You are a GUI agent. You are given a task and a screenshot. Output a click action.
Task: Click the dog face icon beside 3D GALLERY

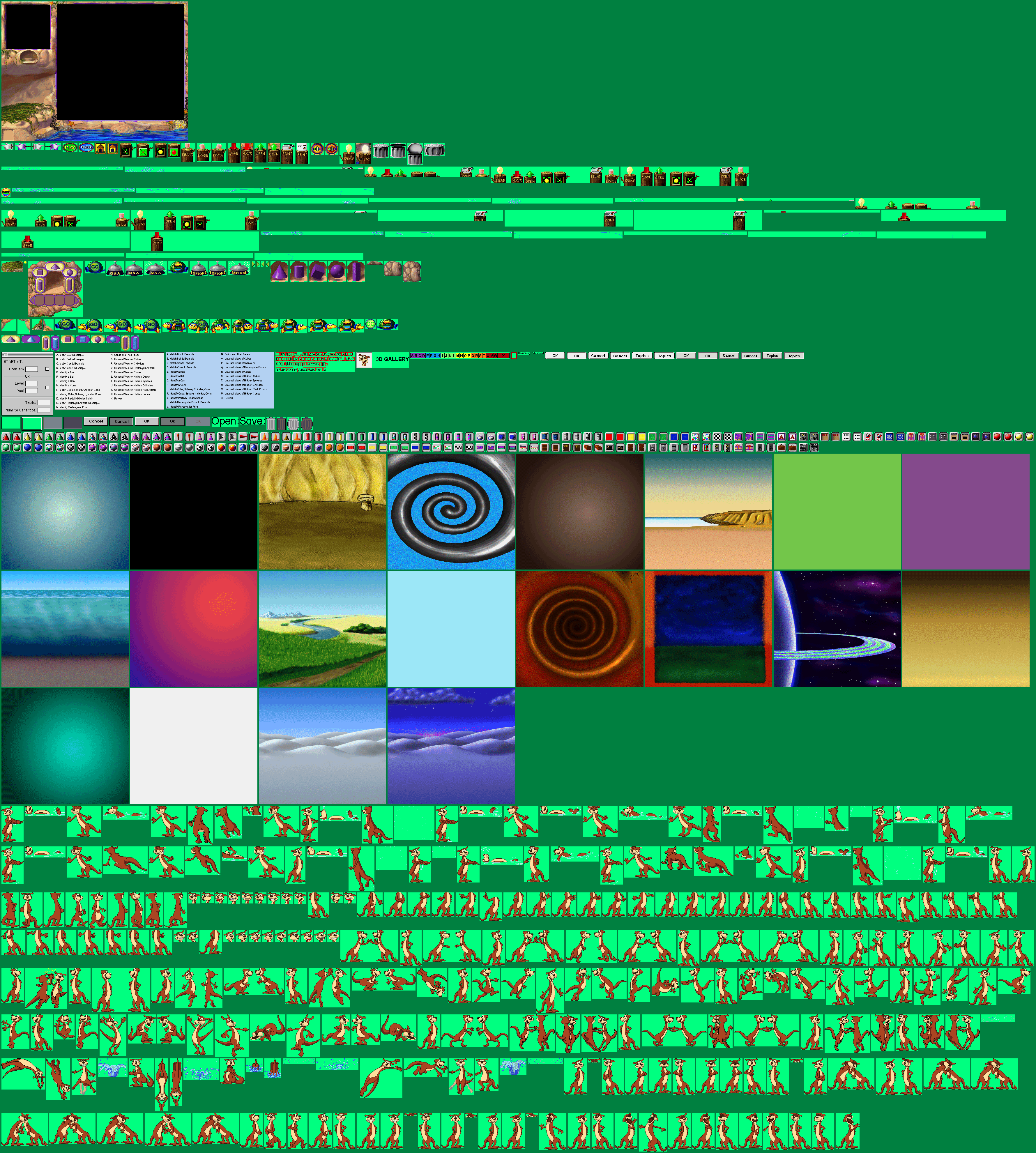(x=364, y=360)
